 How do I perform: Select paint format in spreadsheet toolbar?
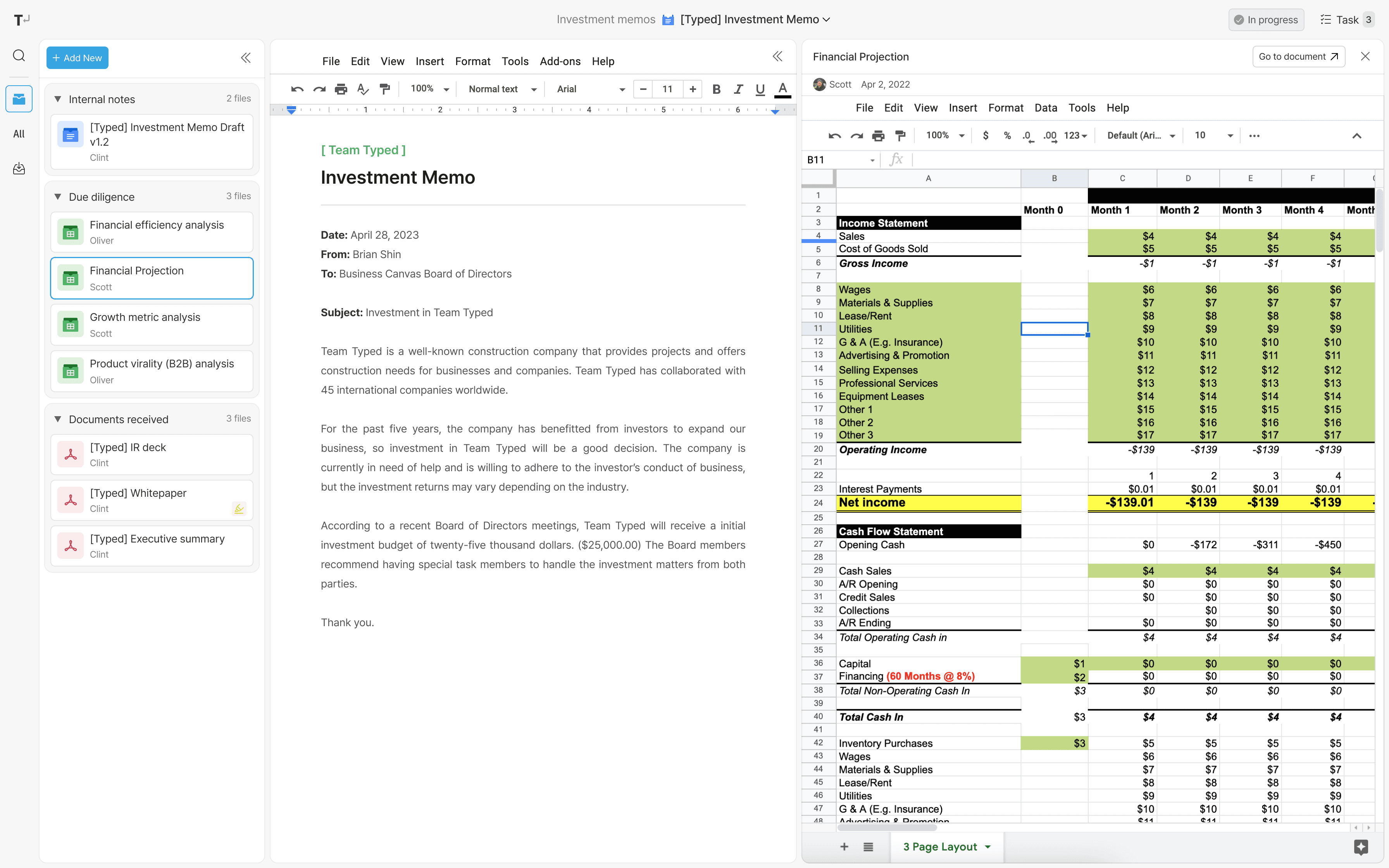pyautogui.click(x=901, y=136)
